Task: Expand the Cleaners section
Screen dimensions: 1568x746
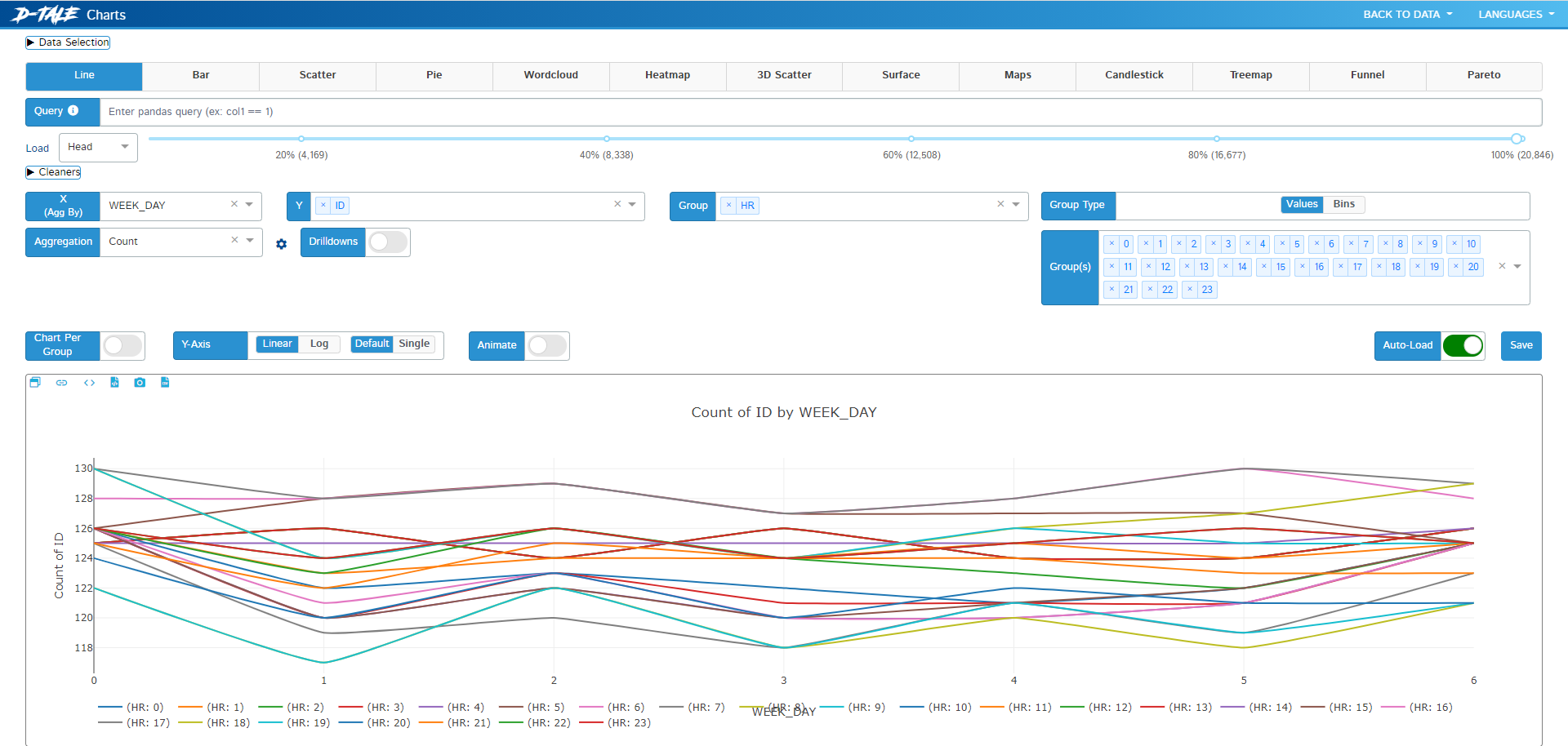Action: (x=53, y=172)
